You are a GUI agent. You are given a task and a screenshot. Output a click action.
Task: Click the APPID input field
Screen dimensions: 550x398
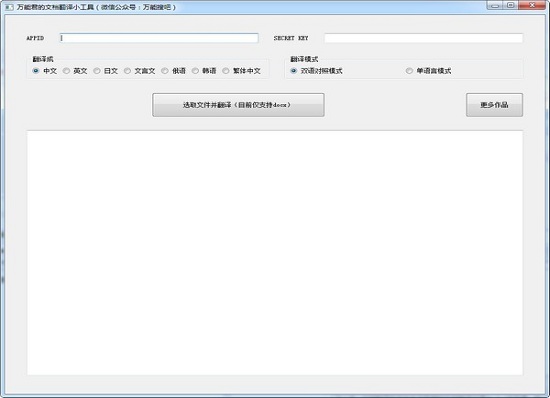[159, 38]
